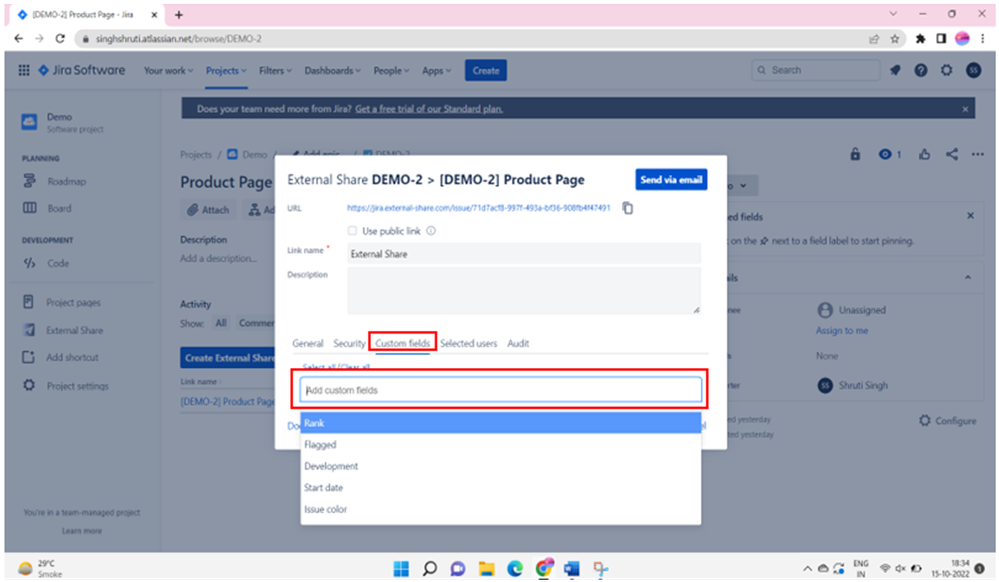
Task: Switch to the Audit tab
Action: click(x=518, y=344)
